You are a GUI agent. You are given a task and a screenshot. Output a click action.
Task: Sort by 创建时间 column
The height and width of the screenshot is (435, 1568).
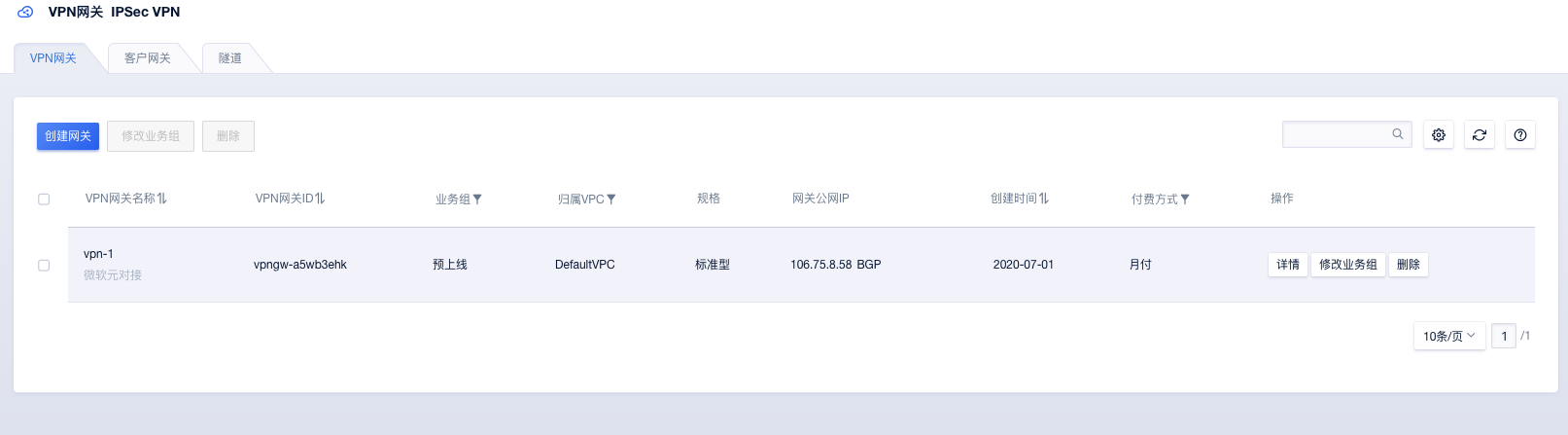(x=1044, y=199)
